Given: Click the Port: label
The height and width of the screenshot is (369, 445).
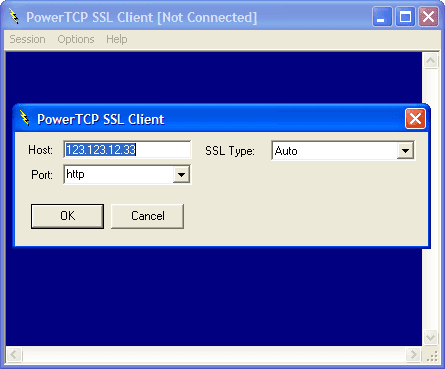Looking at the screenshot, I should point(42,175).
